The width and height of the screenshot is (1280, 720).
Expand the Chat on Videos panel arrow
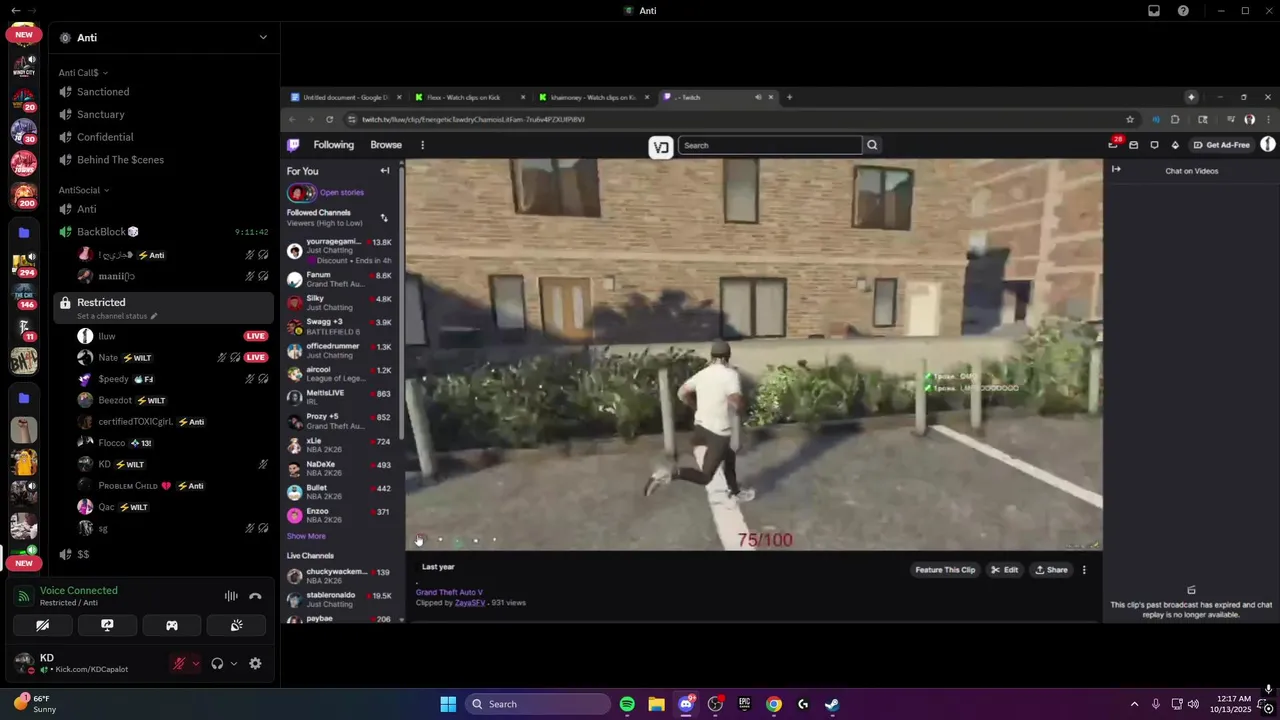click(1116, 170)
